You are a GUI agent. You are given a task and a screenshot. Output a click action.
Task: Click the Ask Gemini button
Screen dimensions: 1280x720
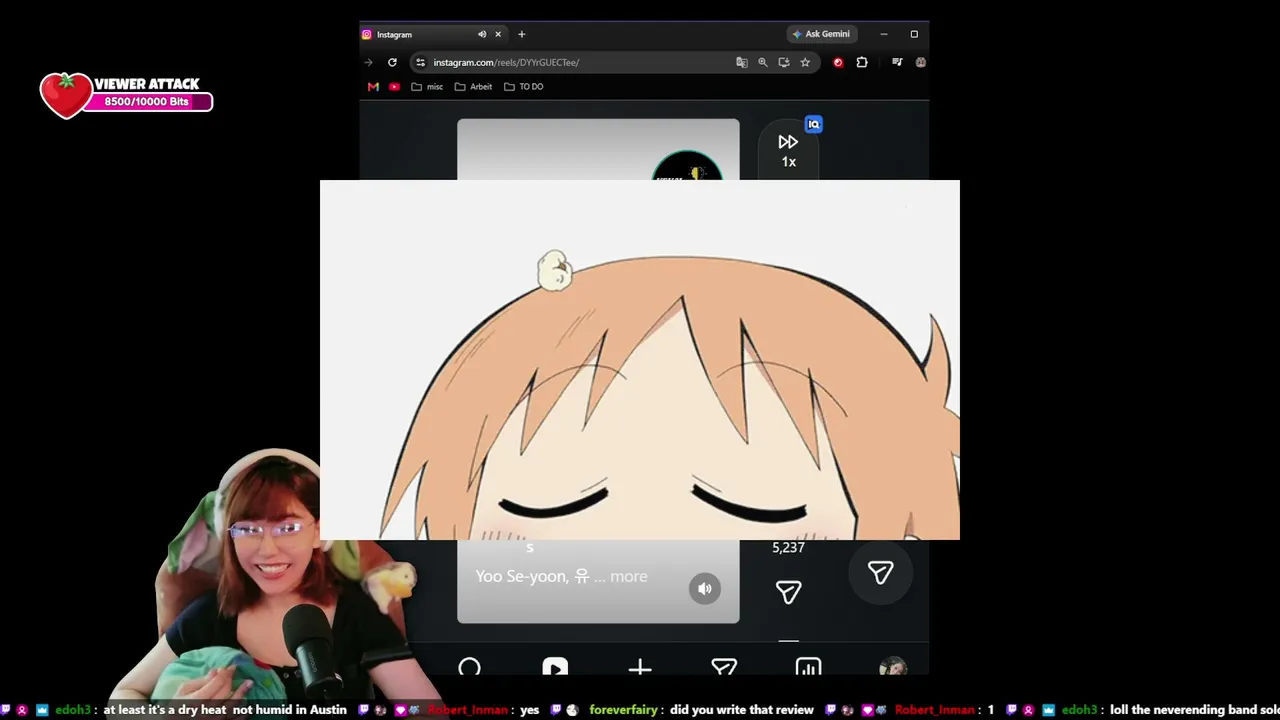click(x=821, y=34)
